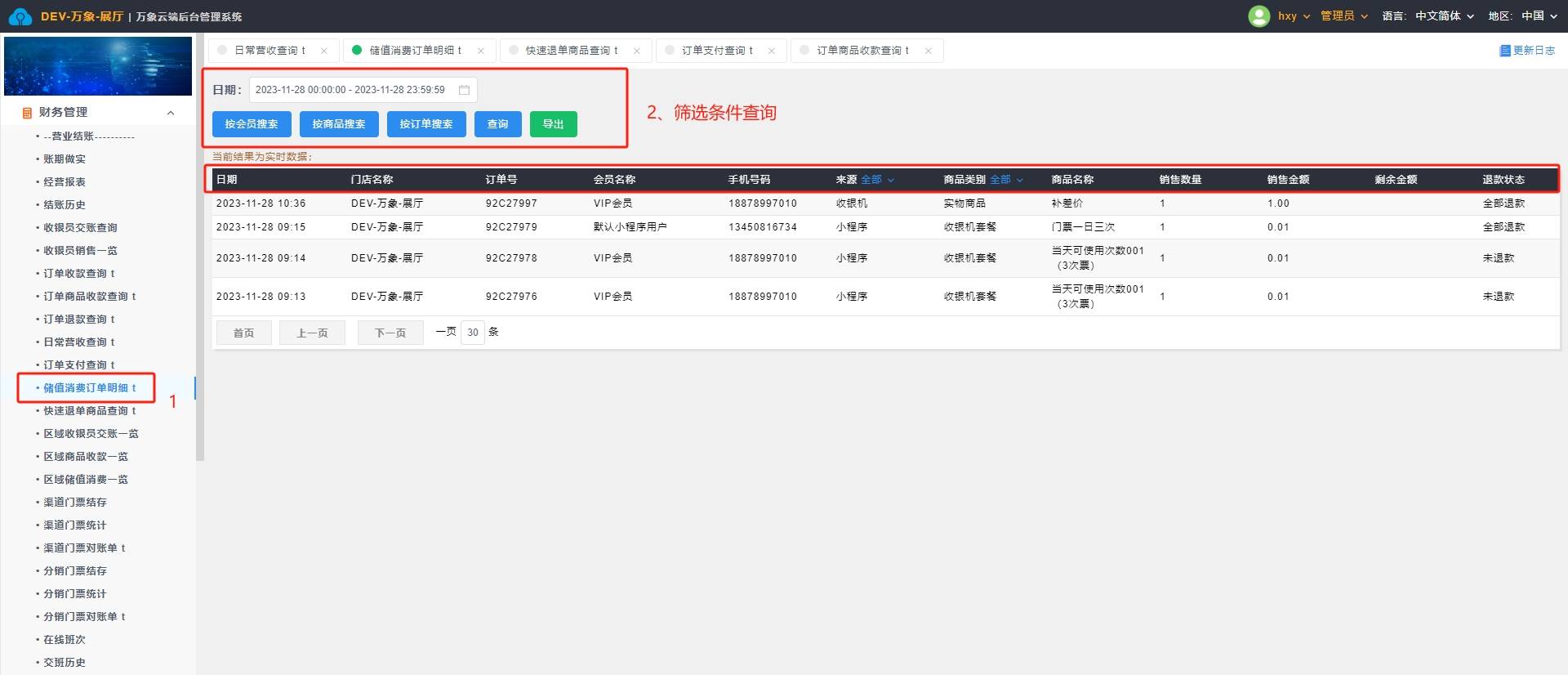Open 订单收款查询 in the sidebar

click(x=79, y=274)
